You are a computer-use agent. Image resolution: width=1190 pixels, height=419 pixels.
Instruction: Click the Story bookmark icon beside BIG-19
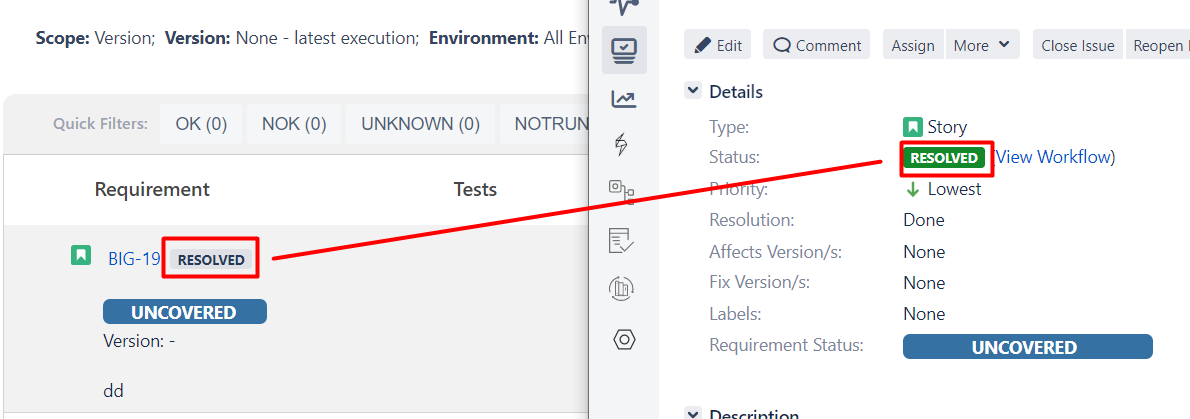click(81, 256)
